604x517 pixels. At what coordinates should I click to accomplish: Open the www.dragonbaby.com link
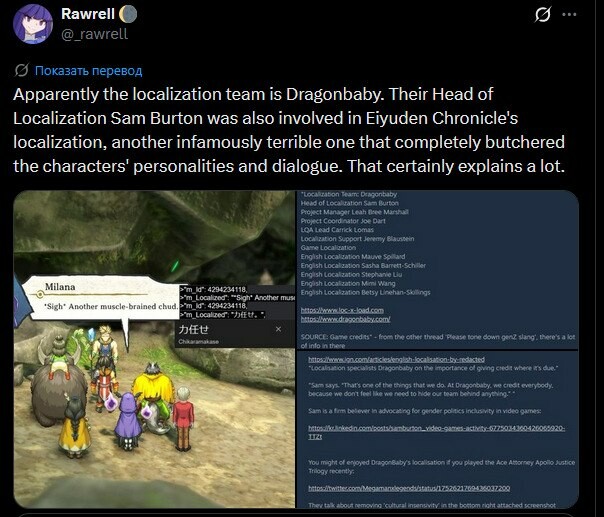(345, 319)
